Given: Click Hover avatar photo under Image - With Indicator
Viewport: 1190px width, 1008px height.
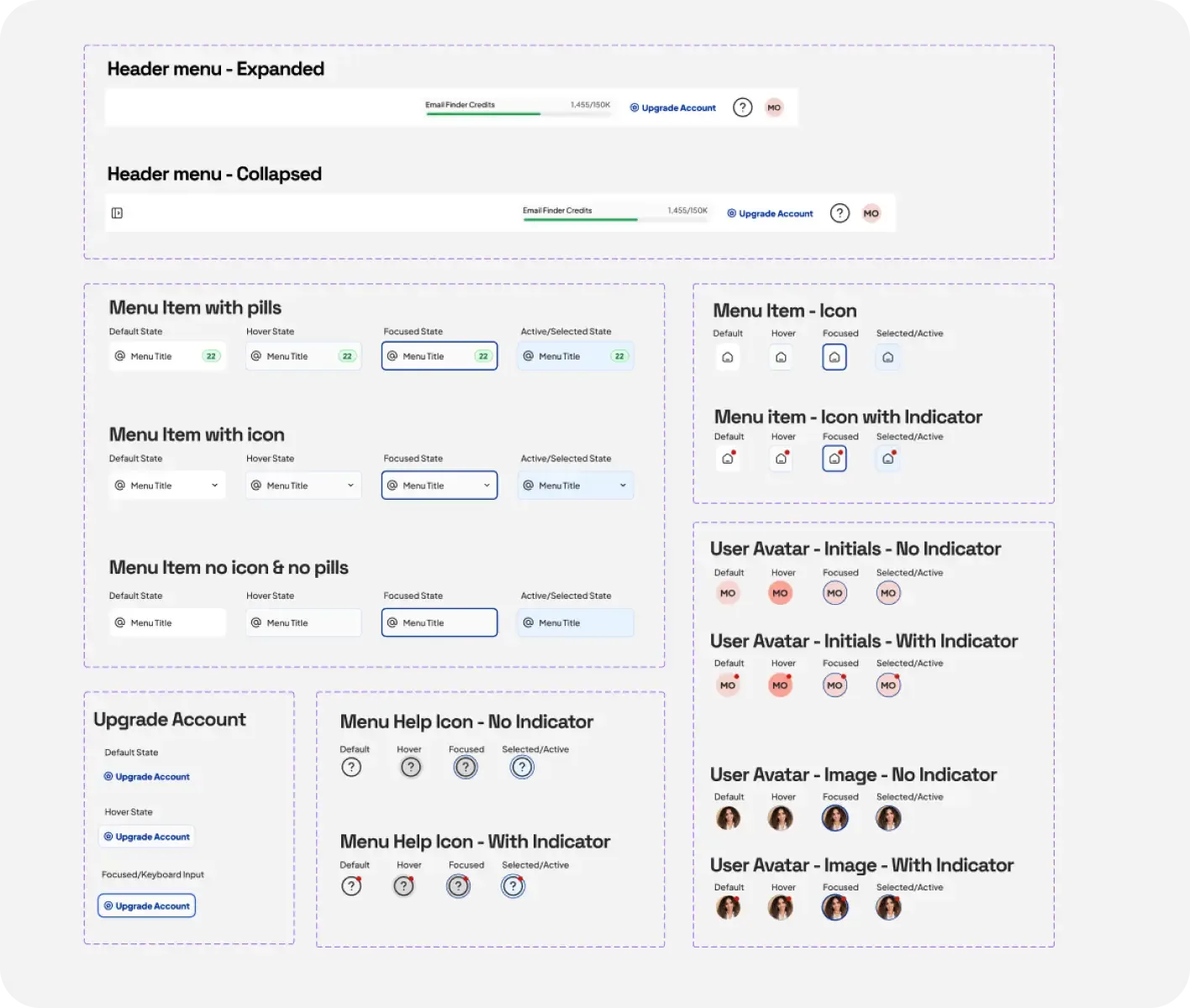Looking at the screenshot, I should [781, 907].
